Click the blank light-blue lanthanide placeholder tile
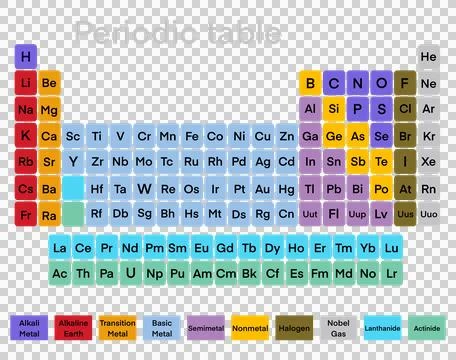This screenshot has width=456, height=360. (73, 188)
